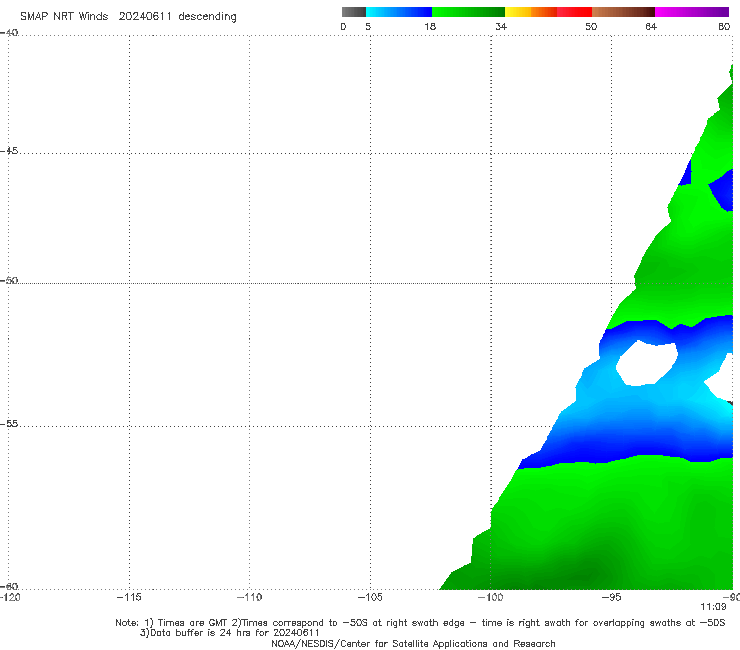The height and width of the screenshot is (650, 740).
Task: Click the gray 0-5 color bar segment
Action: pyautogui.click(x=354, y=12)
